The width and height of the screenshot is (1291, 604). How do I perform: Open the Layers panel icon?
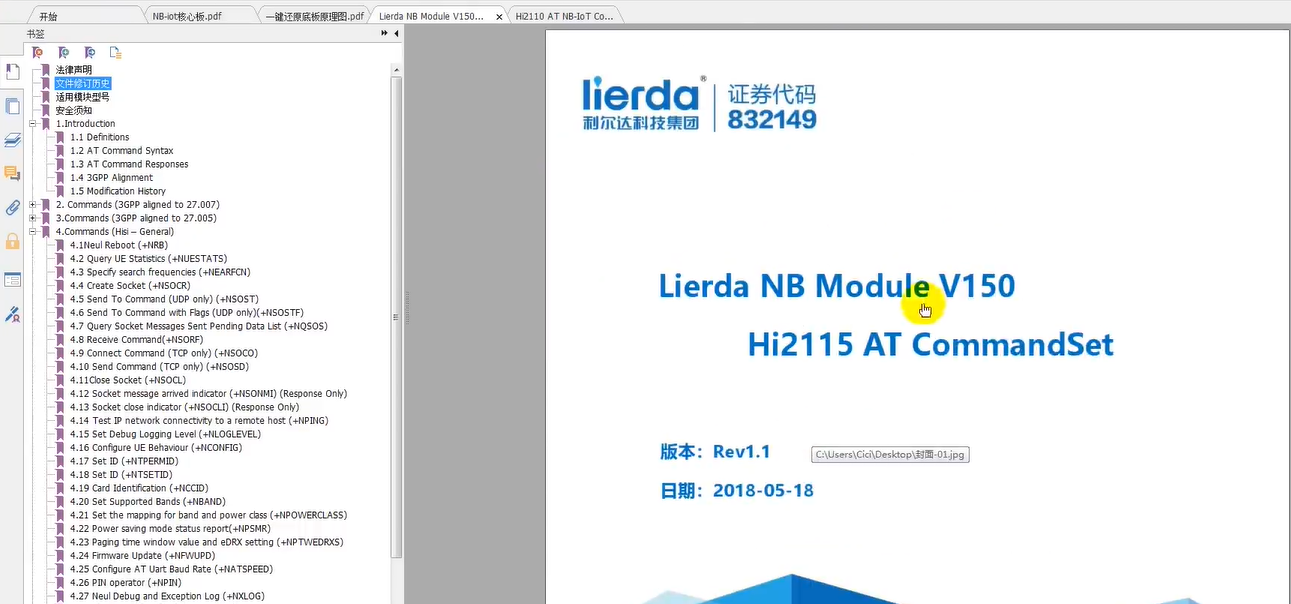12,139
